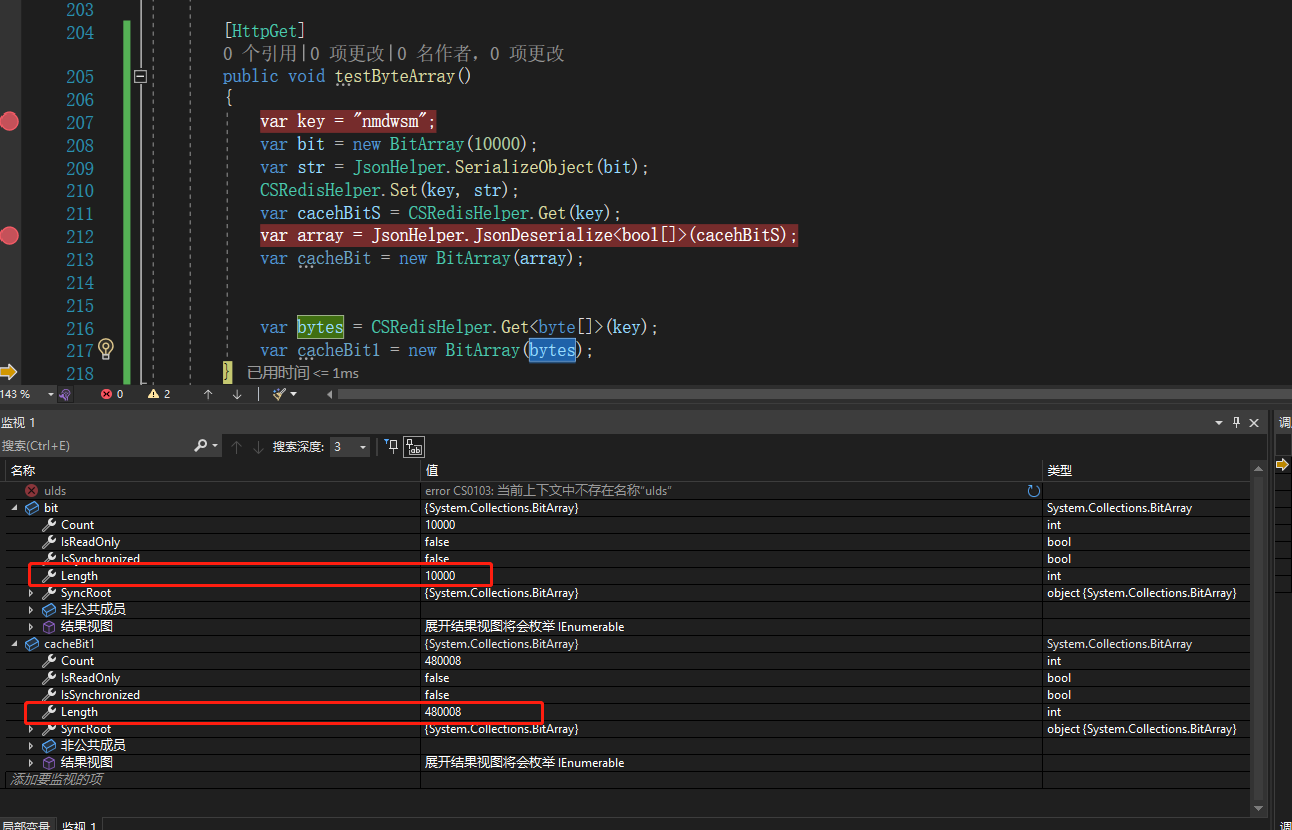Click the lightbulb quick actions icon
Screen dimensions: 1292x830
(106, 349)
